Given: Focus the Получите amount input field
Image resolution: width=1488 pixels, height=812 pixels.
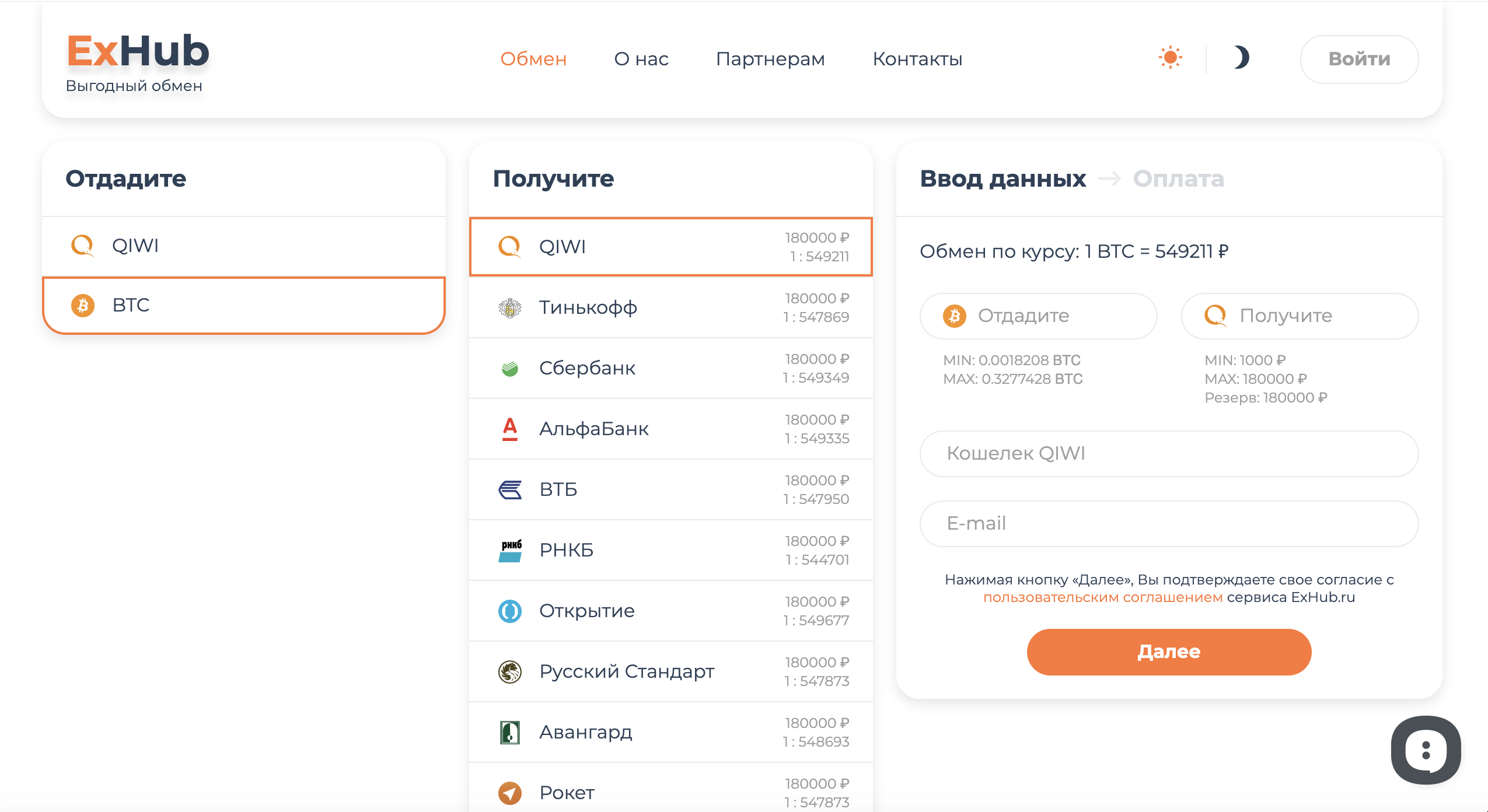Looking at the screenshot, I should (1300, 316).
